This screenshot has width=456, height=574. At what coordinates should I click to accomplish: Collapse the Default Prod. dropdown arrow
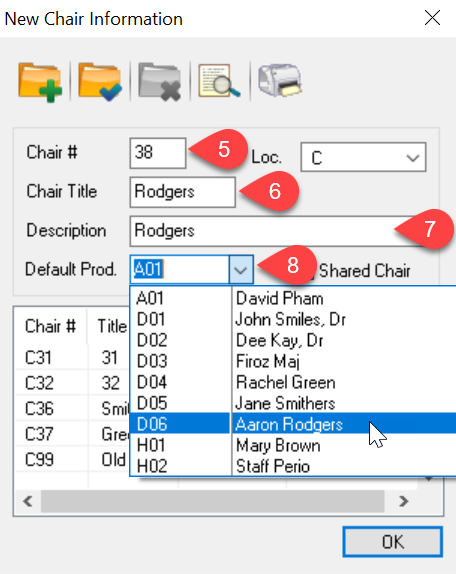coord(241,270)
